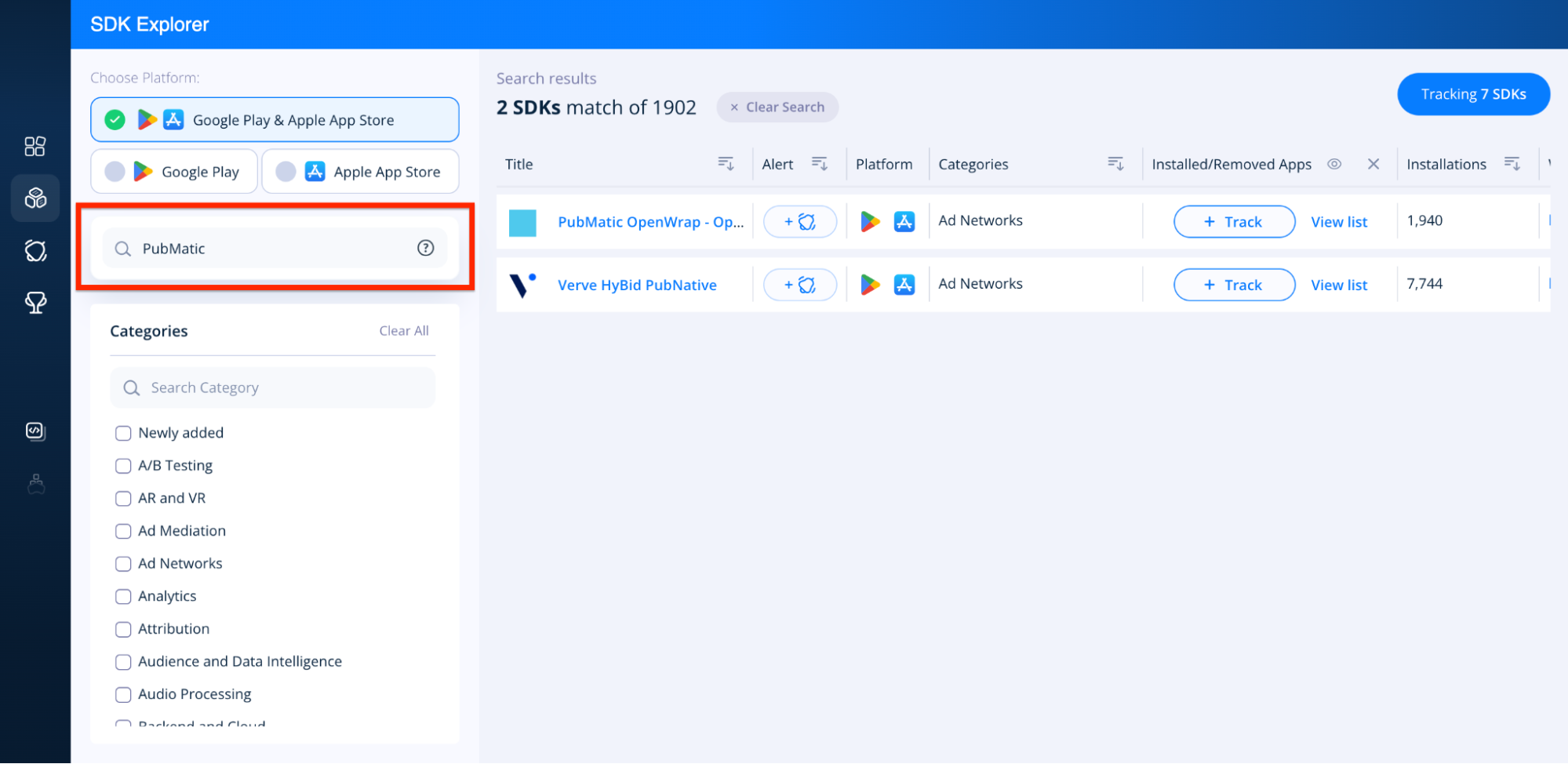Check the A/B Testing category
1568x764 pixels.
123,466
